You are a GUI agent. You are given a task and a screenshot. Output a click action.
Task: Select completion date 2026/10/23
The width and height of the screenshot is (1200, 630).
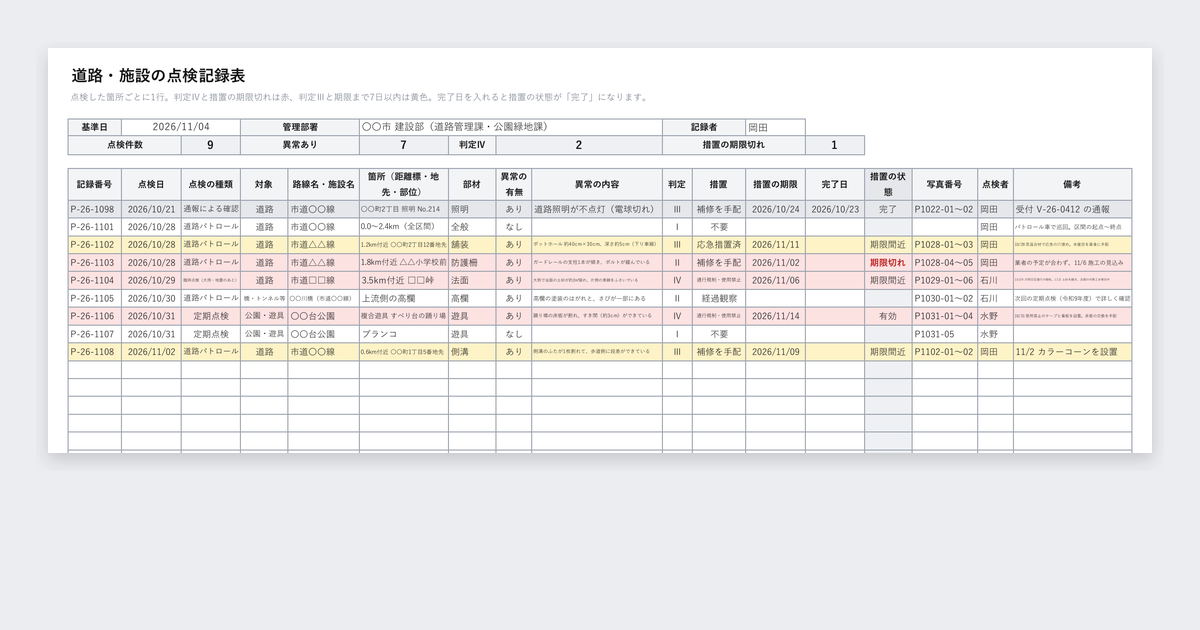click(835, 210)
